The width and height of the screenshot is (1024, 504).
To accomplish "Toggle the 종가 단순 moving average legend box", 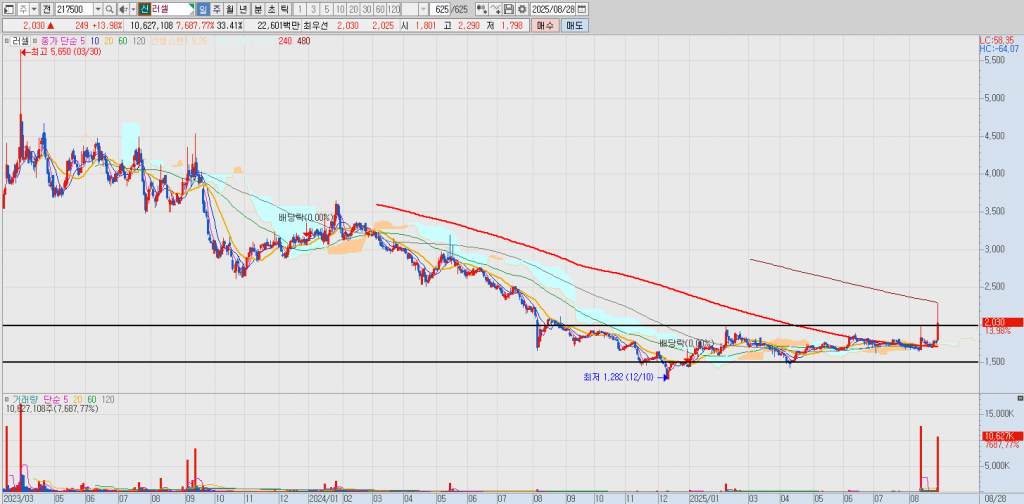I will click(x=34, y=41).
